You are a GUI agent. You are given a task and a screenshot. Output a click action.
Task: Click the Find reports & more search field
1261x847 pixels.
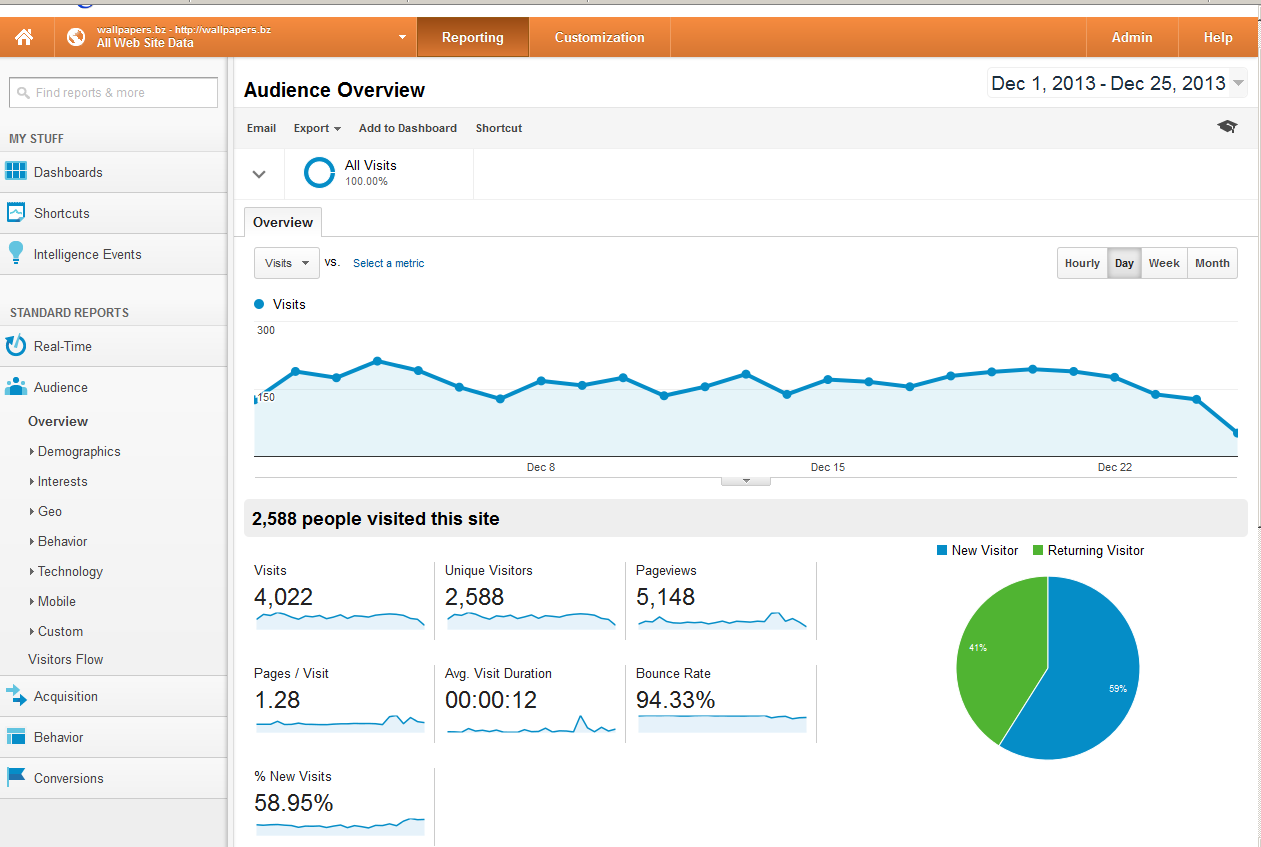tap(113, 92)
